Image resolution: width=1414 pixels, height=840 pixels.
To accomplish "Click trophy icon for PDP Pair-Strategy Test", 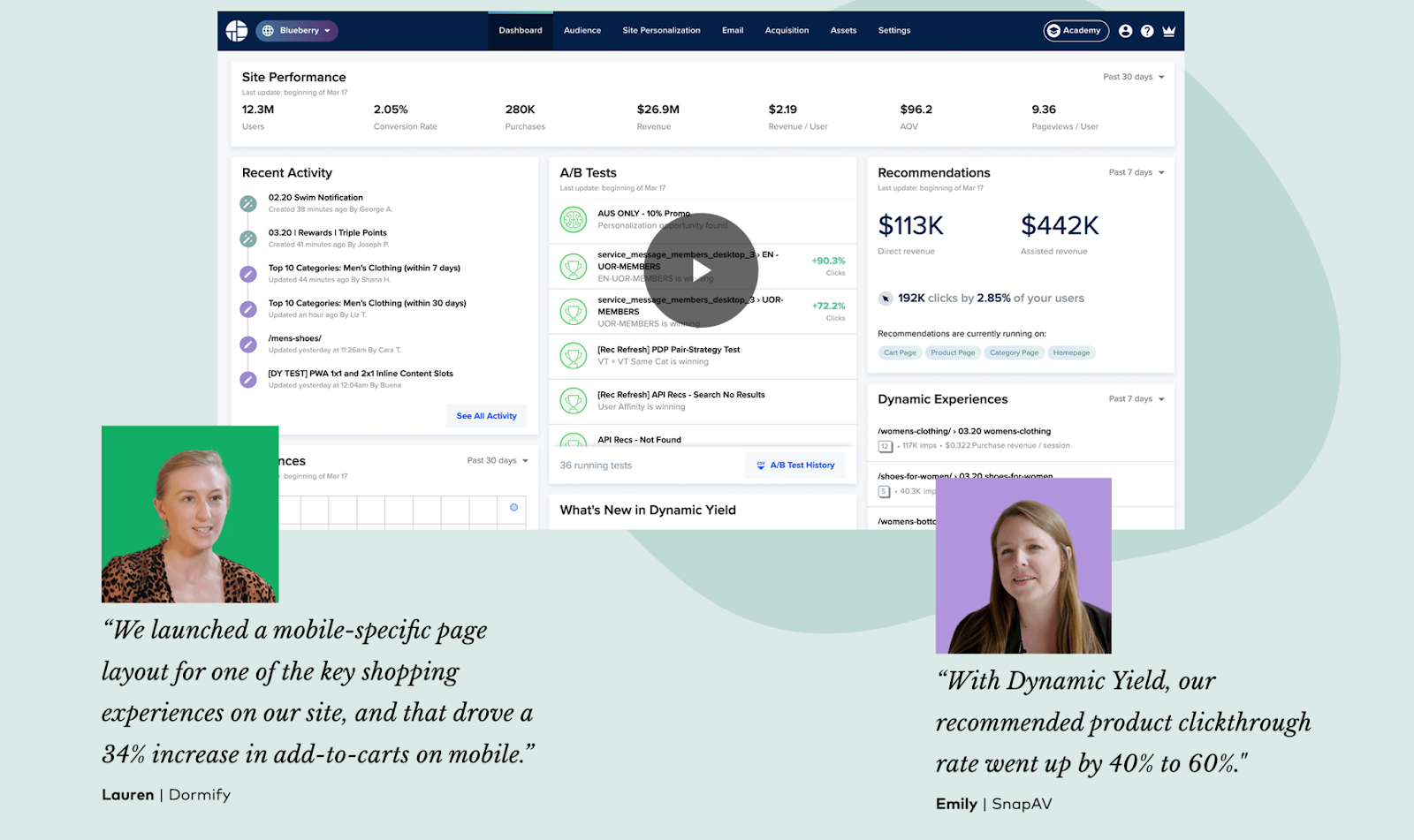I will (574, 356).
